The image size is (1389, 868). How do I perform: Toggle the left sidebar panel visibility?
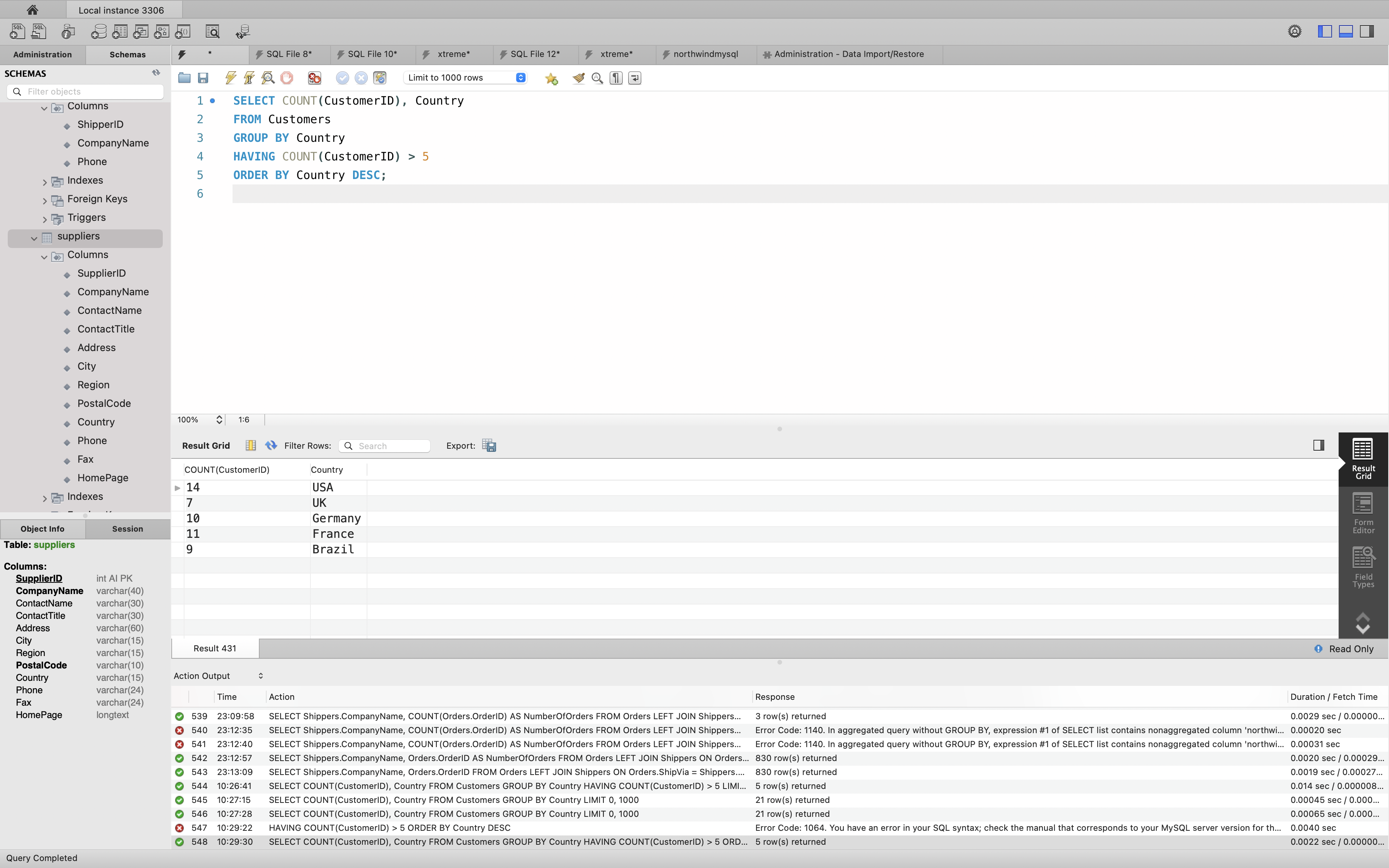pyautogui.click(x=1325, y=31)
